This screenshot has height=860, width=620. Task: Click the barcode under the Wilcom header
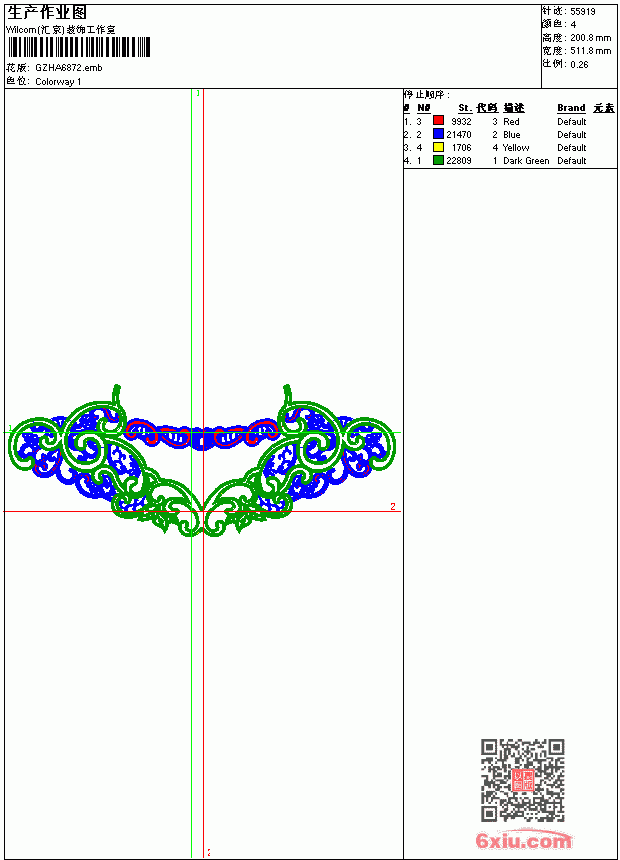pos(79,47)
